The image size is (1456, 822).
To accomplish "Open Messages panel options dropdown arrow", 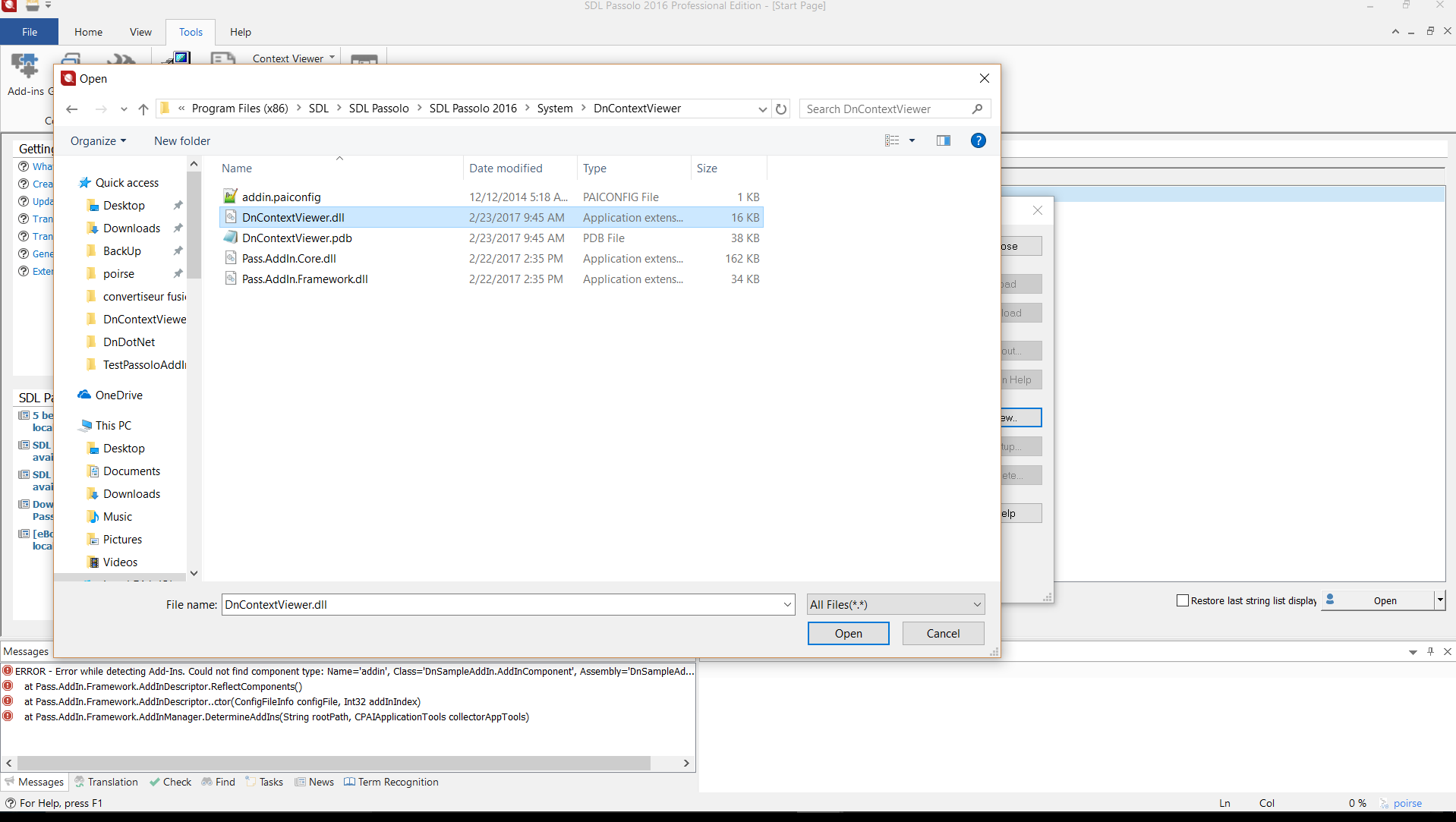I will coord(1413,652).
